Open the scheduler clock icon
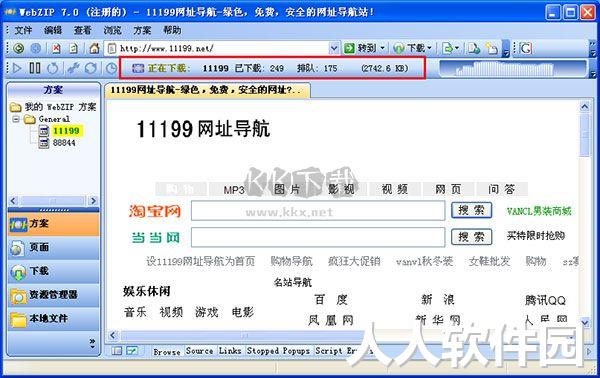This screenshot has height=378, width=600. click(111, 68)
